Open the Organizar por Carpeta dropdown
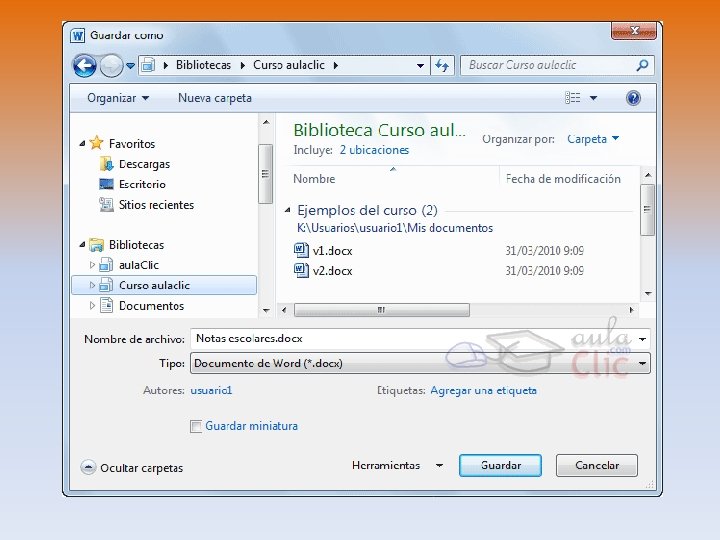Viewport: 720px width, 540px height. pyautogui.click(x=593, y=139)
